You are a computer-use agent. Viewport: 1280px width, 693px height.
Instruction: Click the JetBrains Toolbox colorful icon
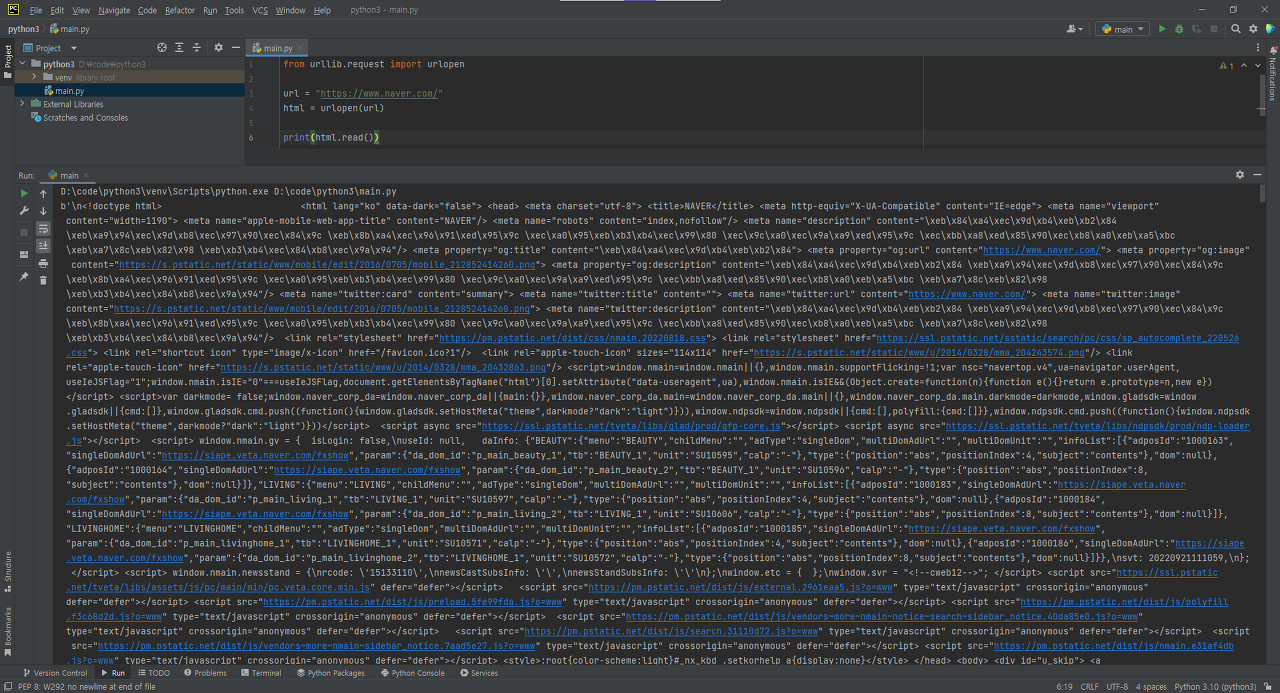coord(1271,29)
